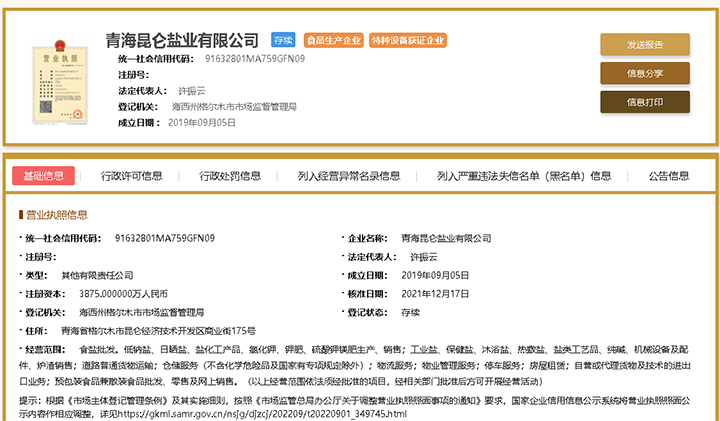The height and width of the screenshot is (421, 720).
Task: Go to the 列入经营异常名录信息 tab
Action: [349, 176]
